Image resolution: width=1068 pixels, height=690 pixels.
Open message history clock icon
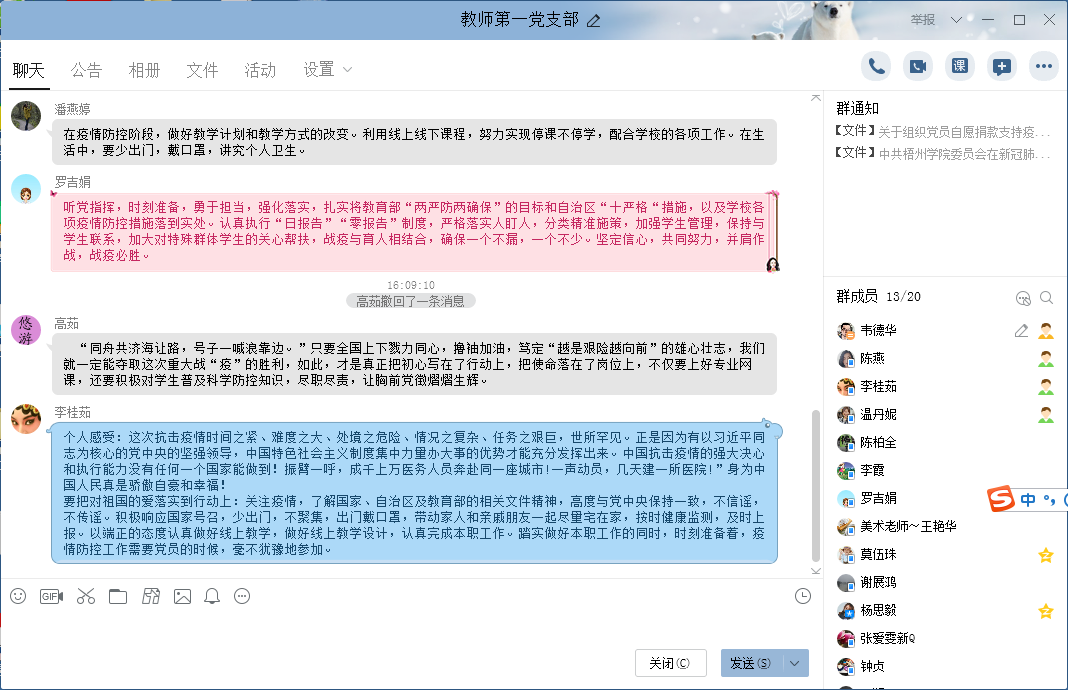click(x=803, y=596)
